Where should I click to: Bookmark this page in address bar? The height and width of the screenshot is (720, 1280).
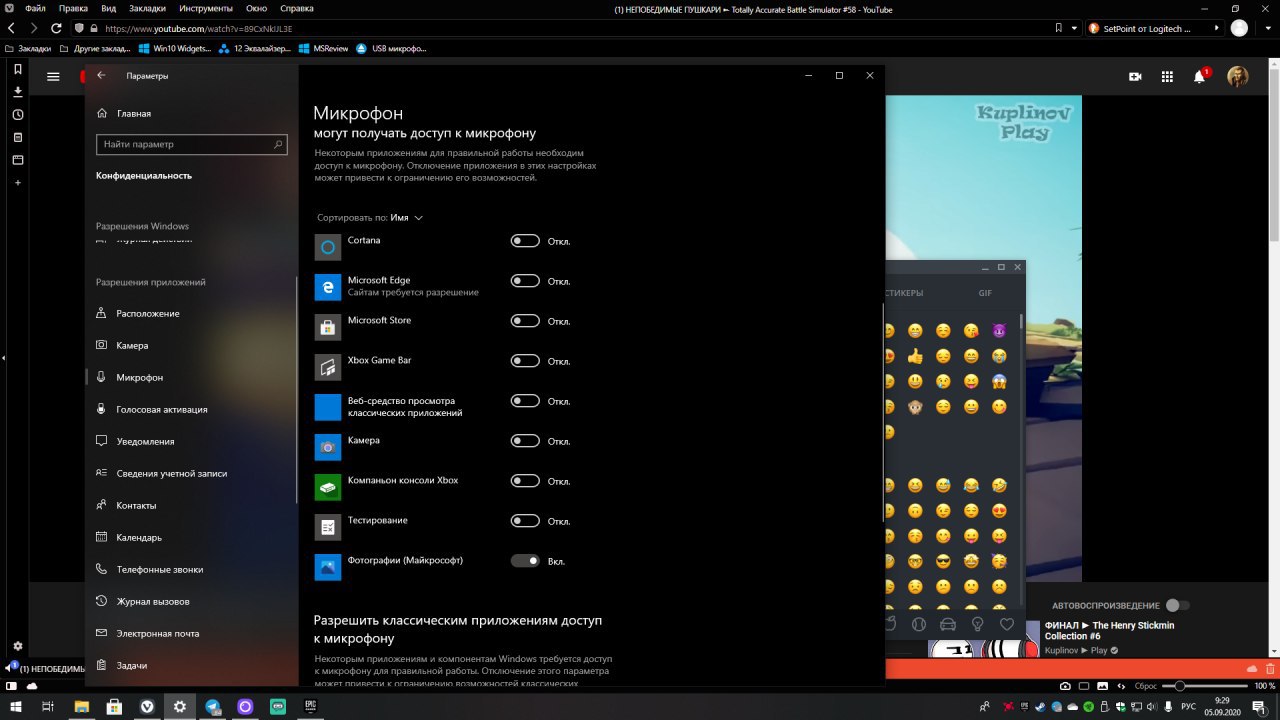coord(1059,29)
